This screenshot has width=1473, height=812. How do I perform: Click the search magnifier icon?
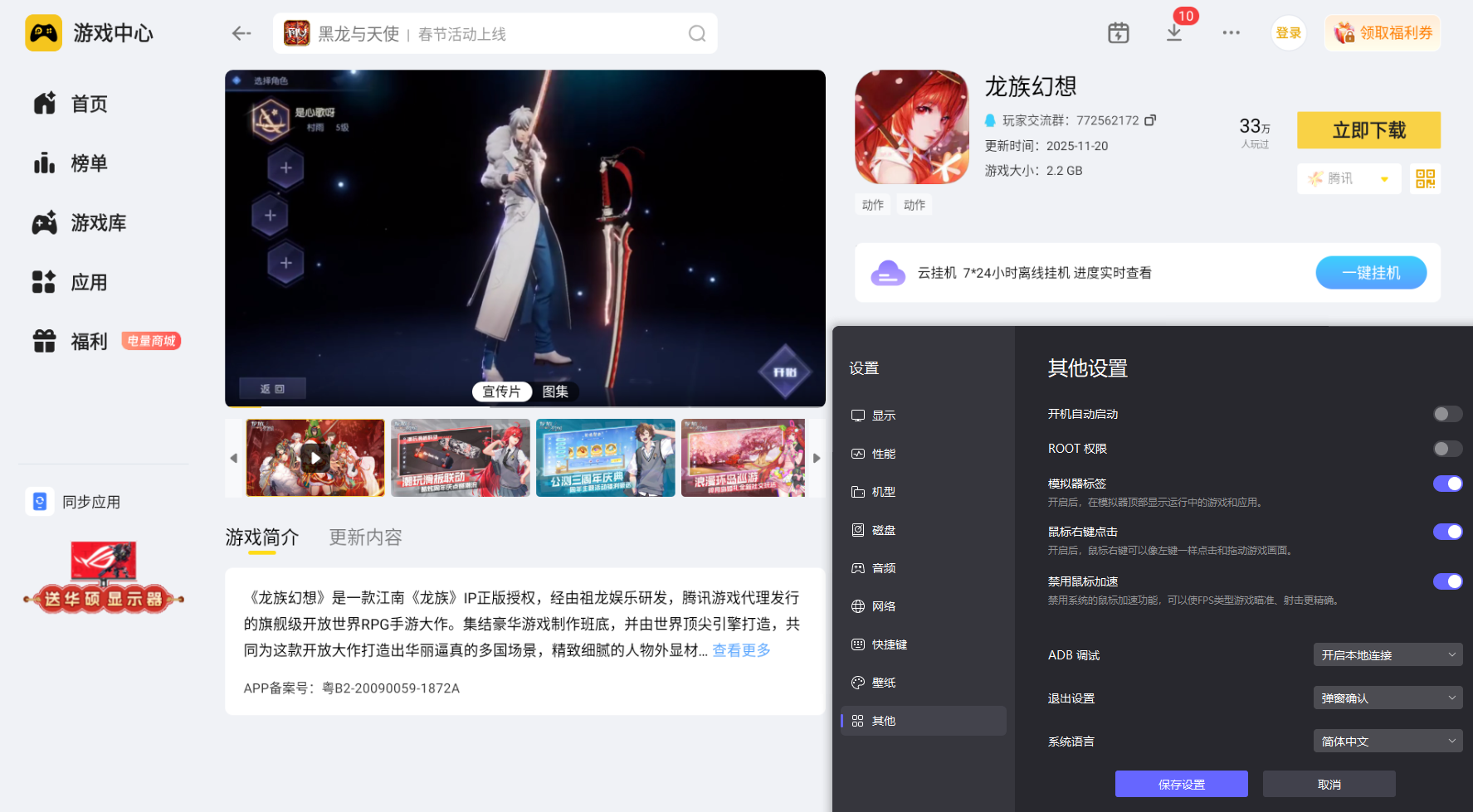tap(697, 33)
